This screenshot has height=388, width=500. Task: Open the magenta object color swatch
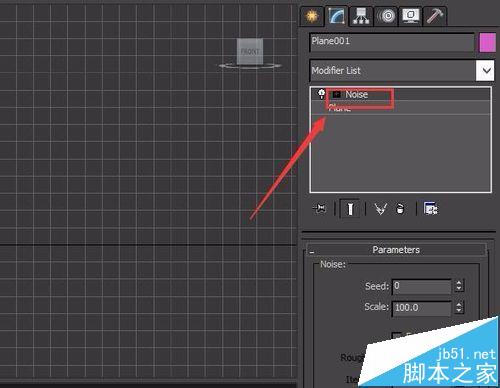487,42
